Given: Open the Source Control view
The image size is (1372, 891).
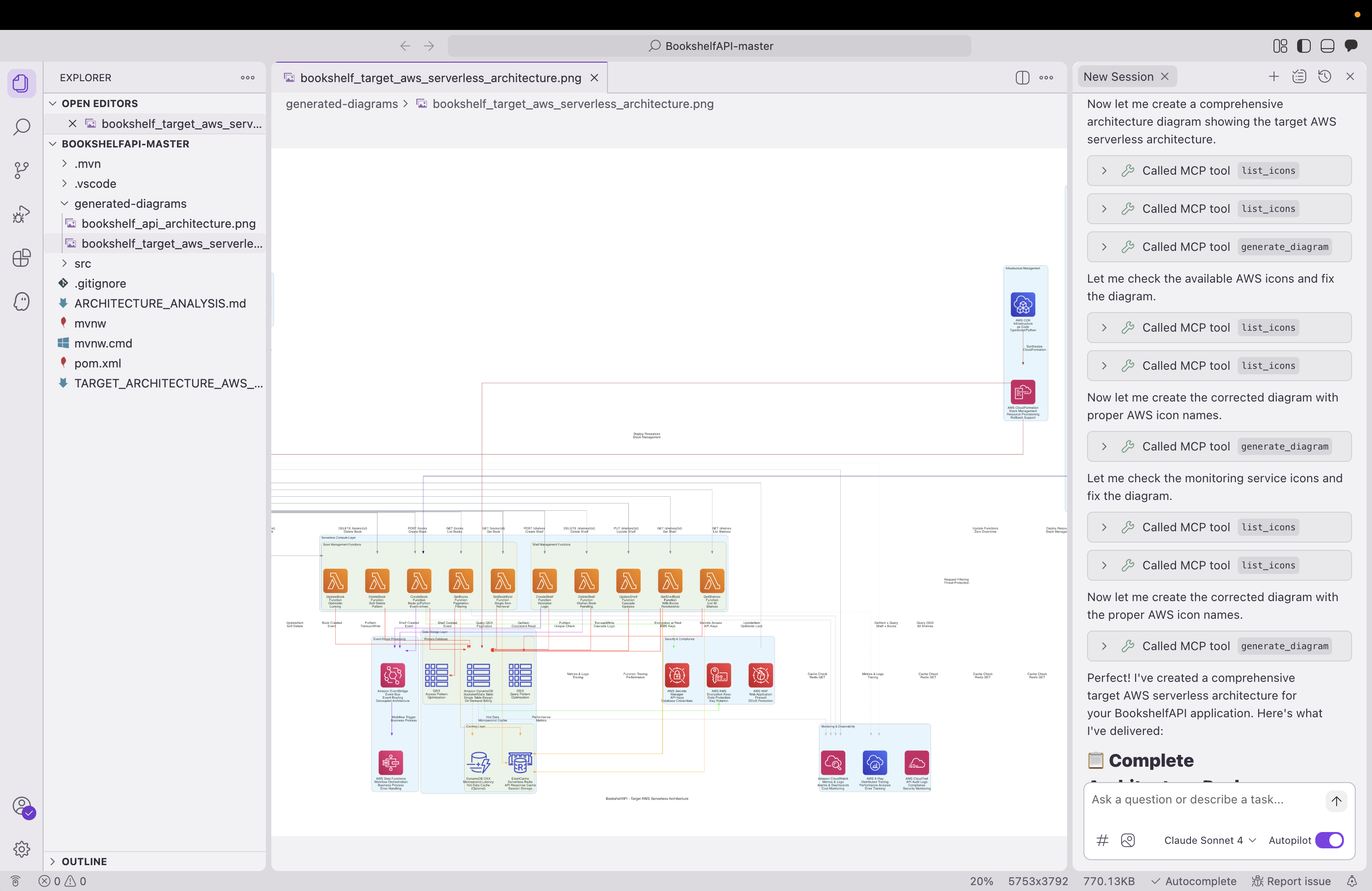Looking at the screenshot, I should pos(21,170).
